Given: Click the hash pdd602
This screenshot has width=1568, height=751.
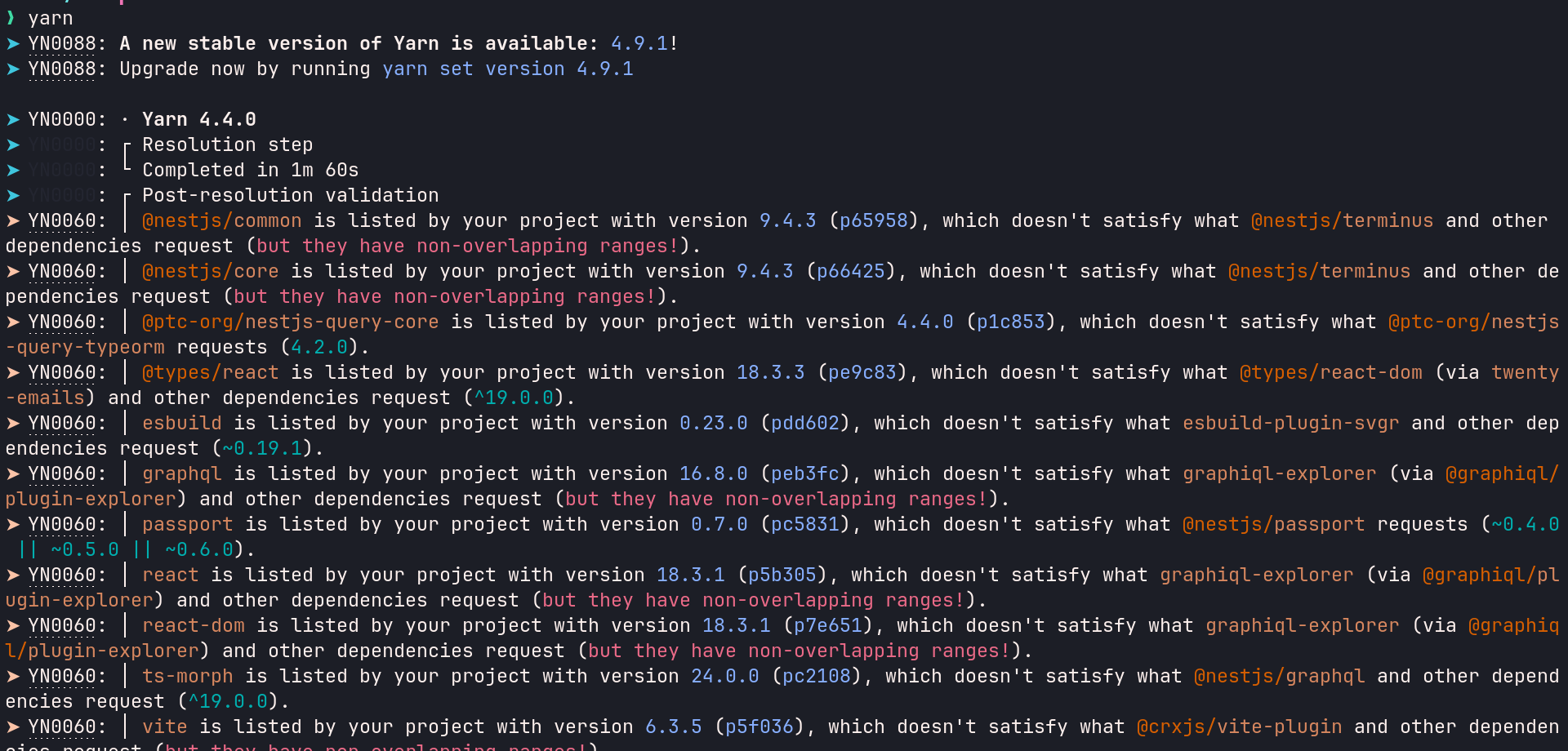Looking at the screenshot, I should [x=805, y=423].
